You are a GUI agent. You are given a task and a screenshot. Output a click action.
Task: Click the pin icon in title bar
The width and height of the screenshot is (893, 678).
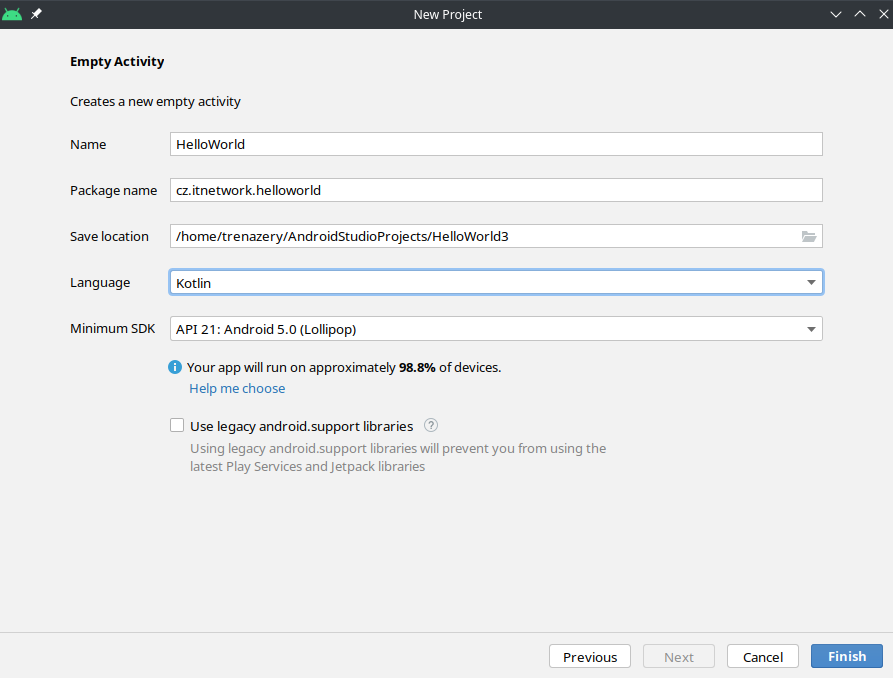pos(37,14)
